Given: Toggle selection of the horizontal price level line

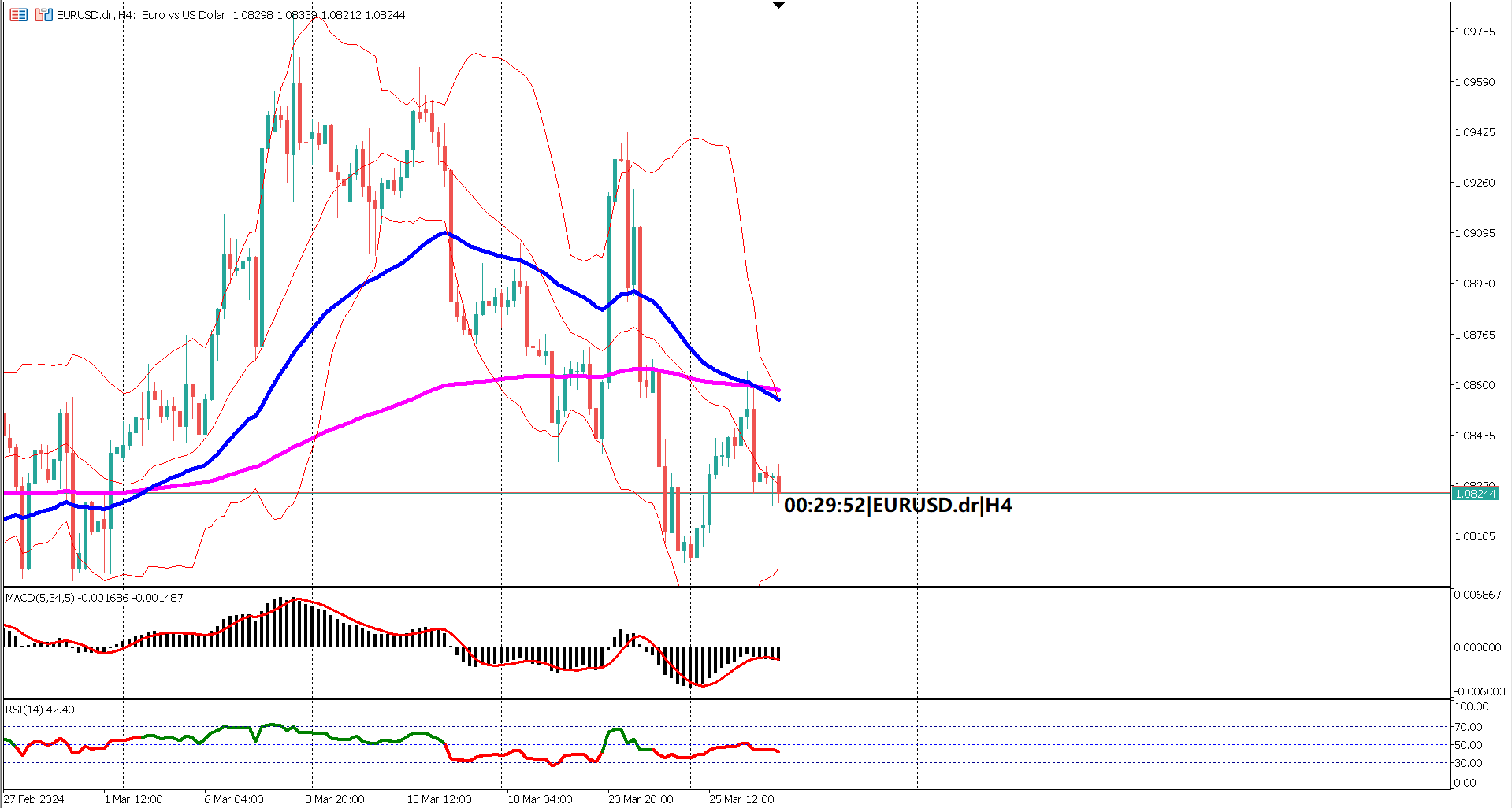Looking at the screenshot, I should click(1103, 491).
